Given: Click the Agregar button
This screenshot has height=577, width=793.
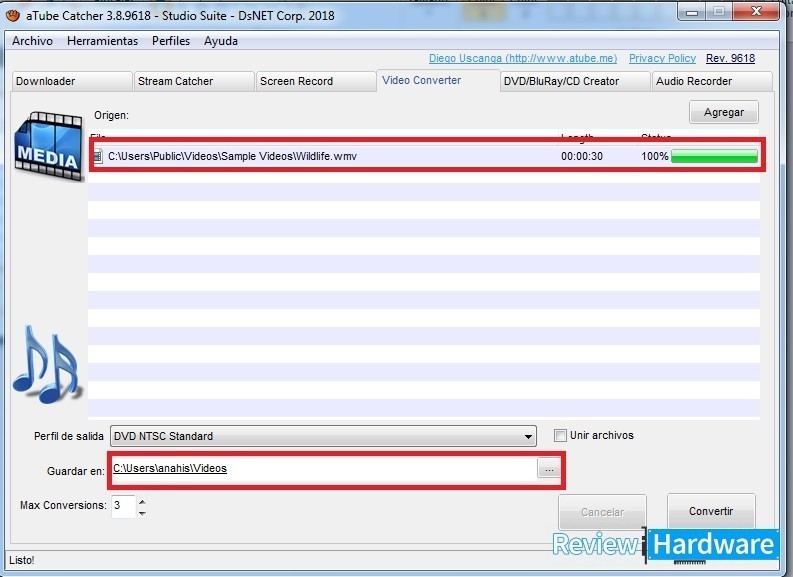Looking at the screenshot, I should tap(724, 112).
